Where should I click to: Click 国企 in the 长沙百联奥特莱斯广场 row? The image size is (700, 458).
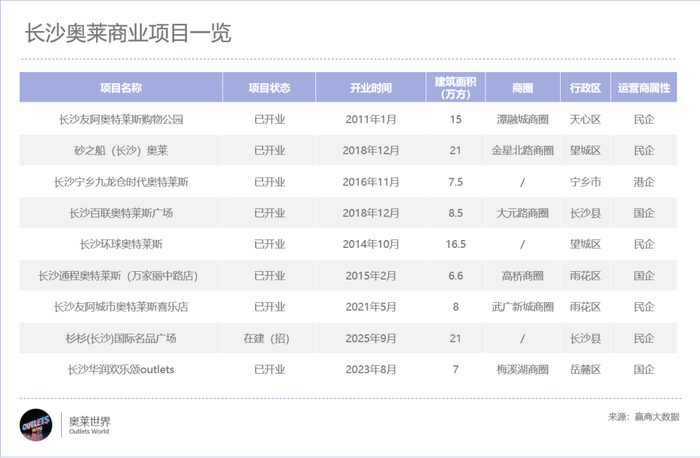pos(644,213)
